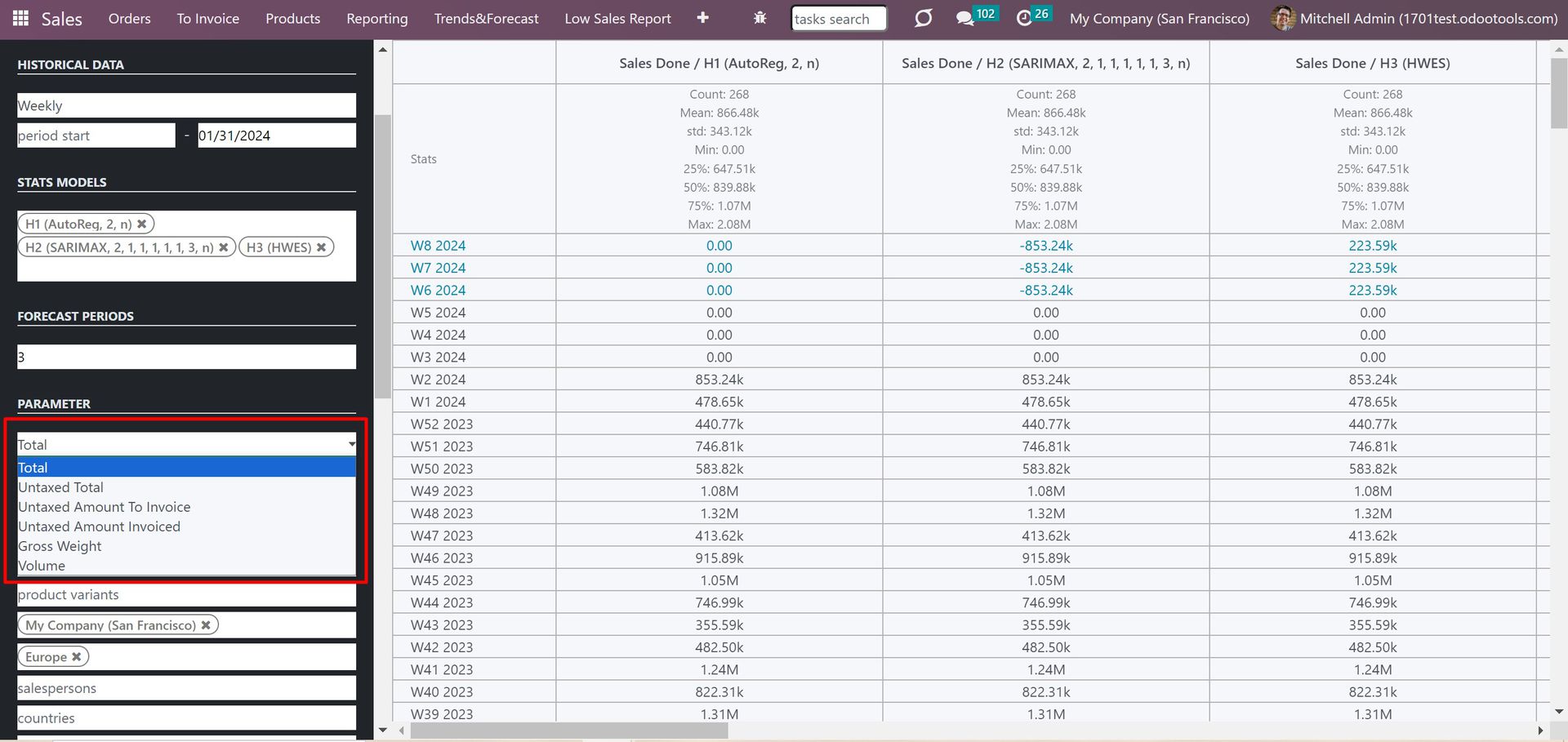
Task: Open the Low Sales Report menu
Action: 617,19
